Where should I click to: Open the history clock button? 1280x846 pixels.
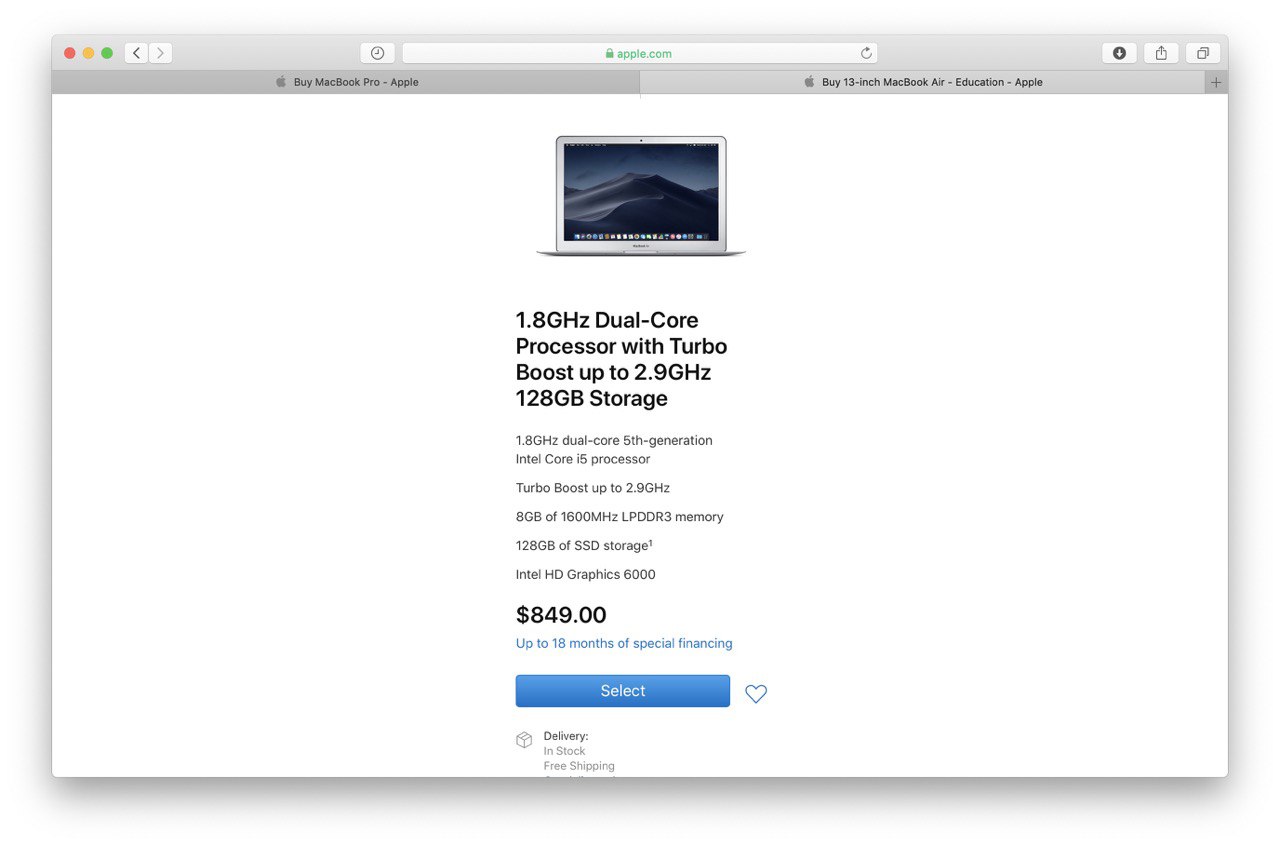coord(377,53)
